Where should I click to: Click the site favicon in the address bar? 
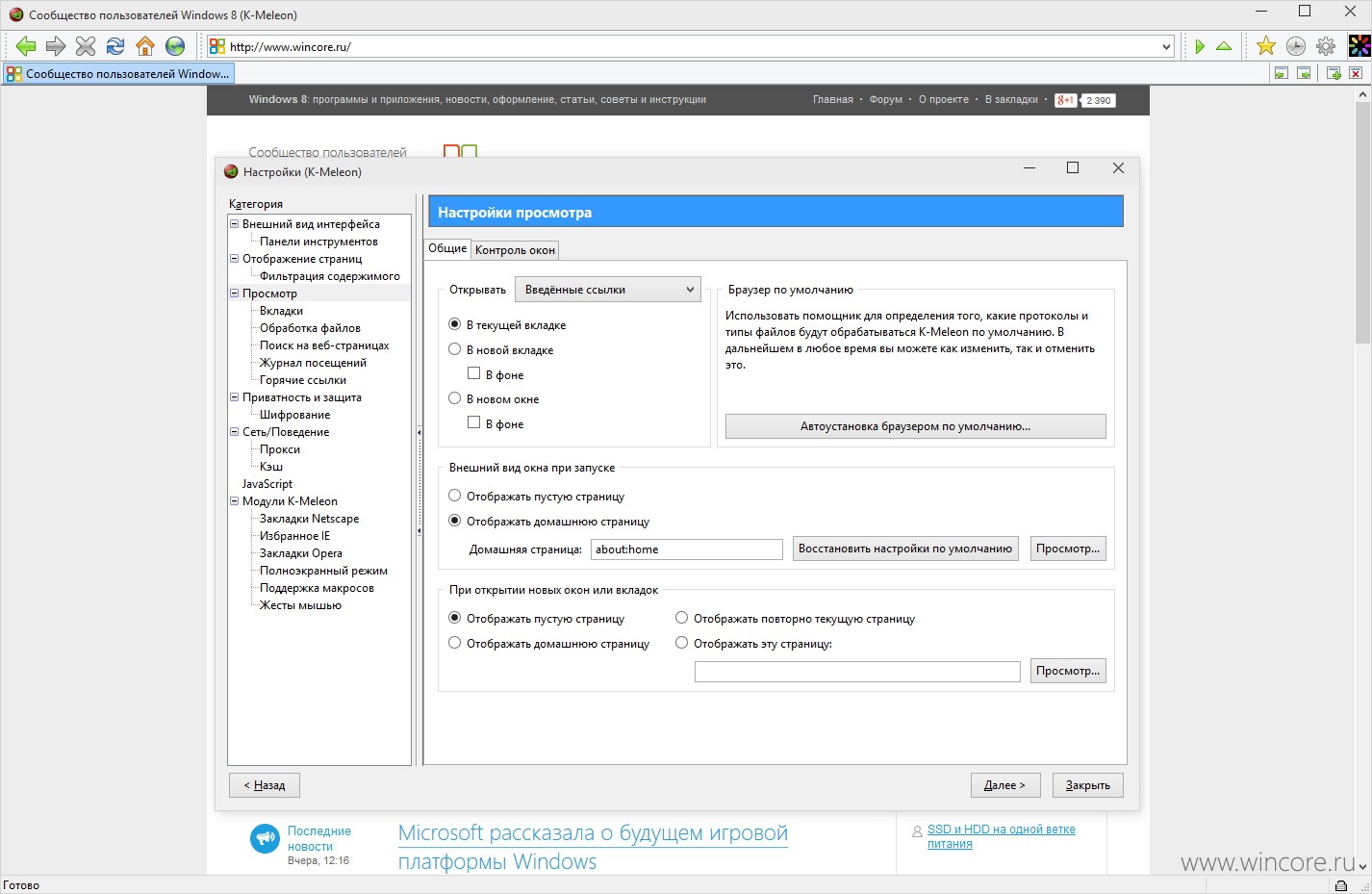(217, 46)
